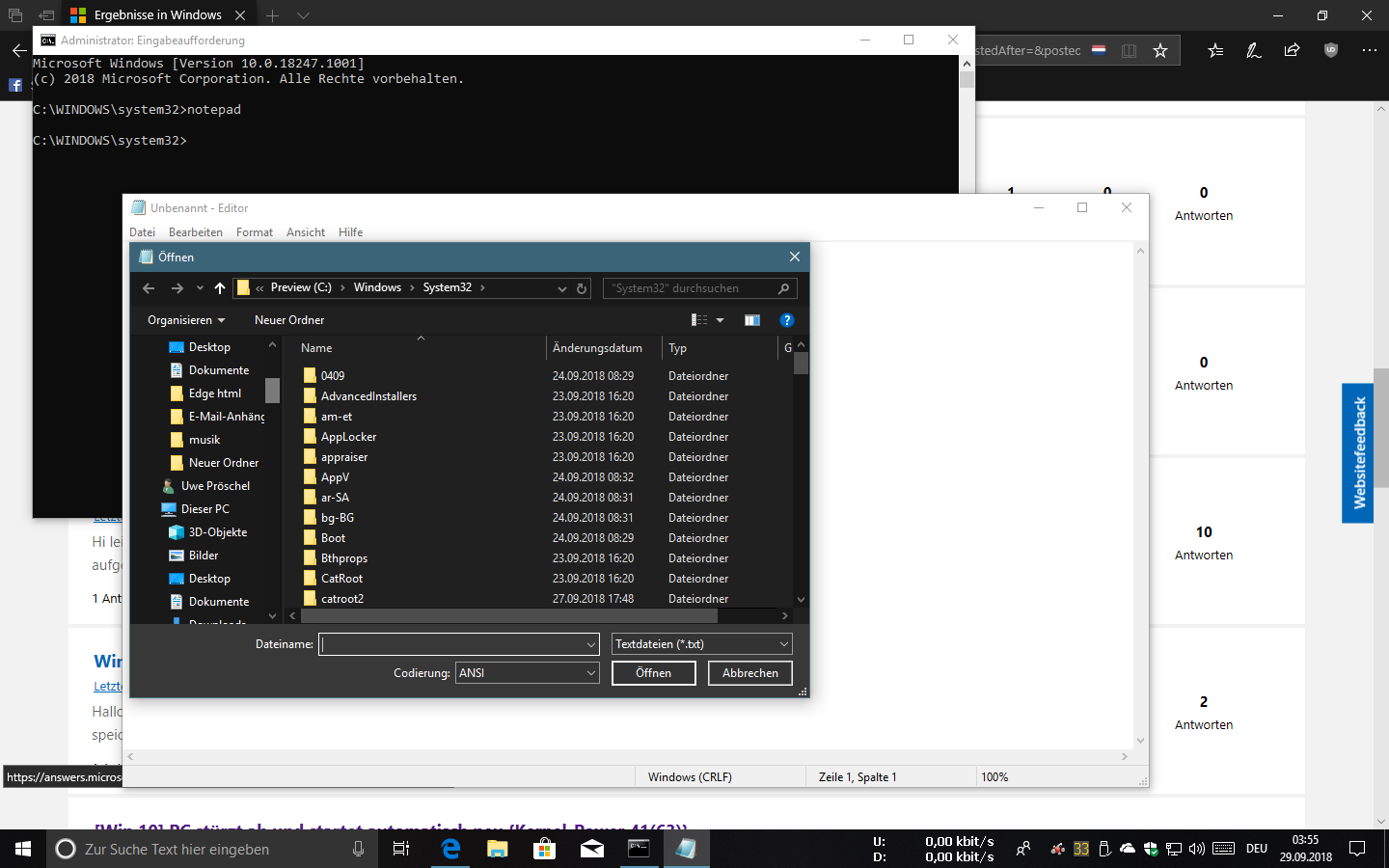Expand the address bar history dropdown
This screenshot has width=1389, height=868.
click(x=562, y=288)
